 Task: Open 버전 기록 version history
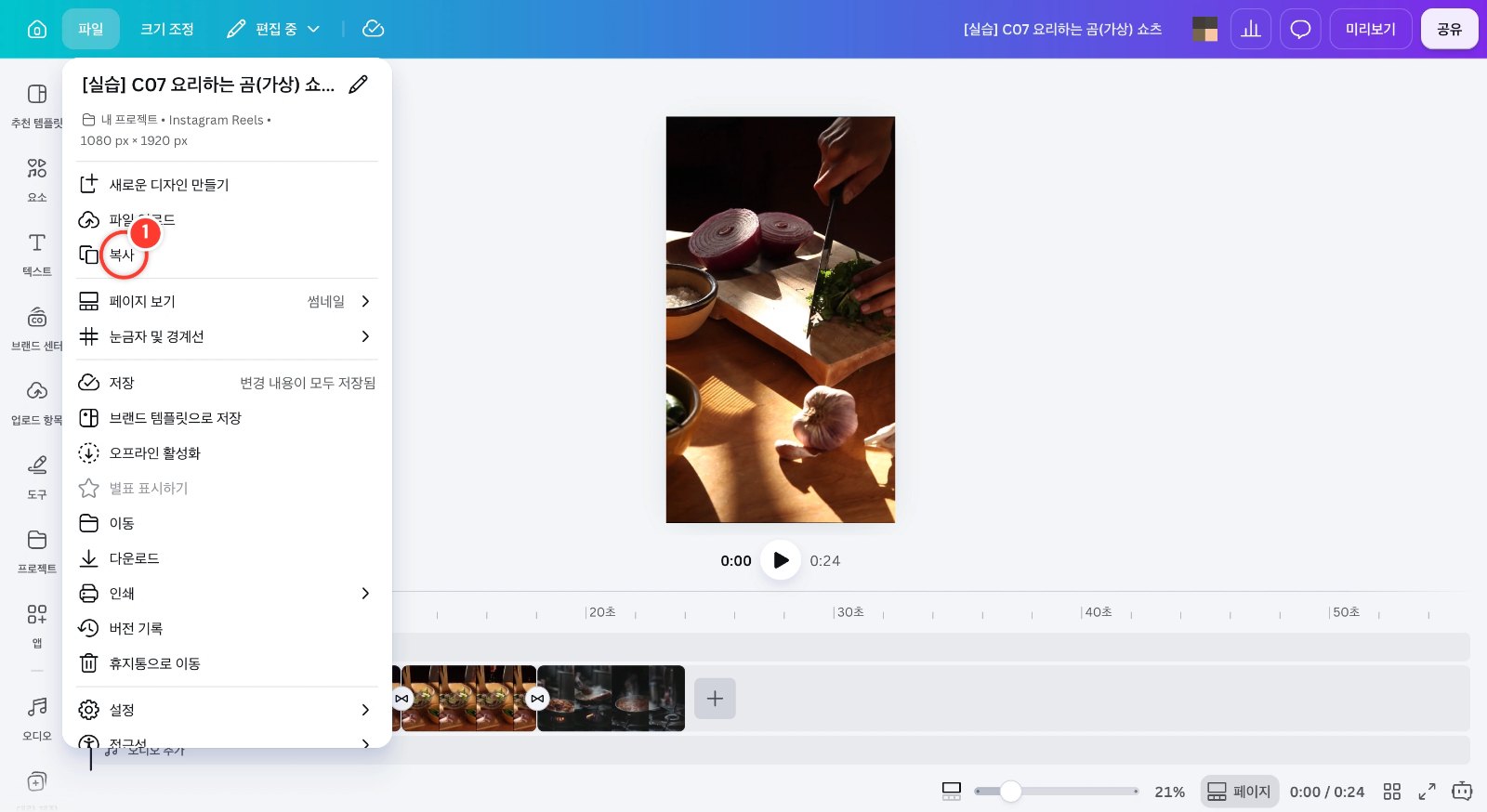(x=228, y=629)
